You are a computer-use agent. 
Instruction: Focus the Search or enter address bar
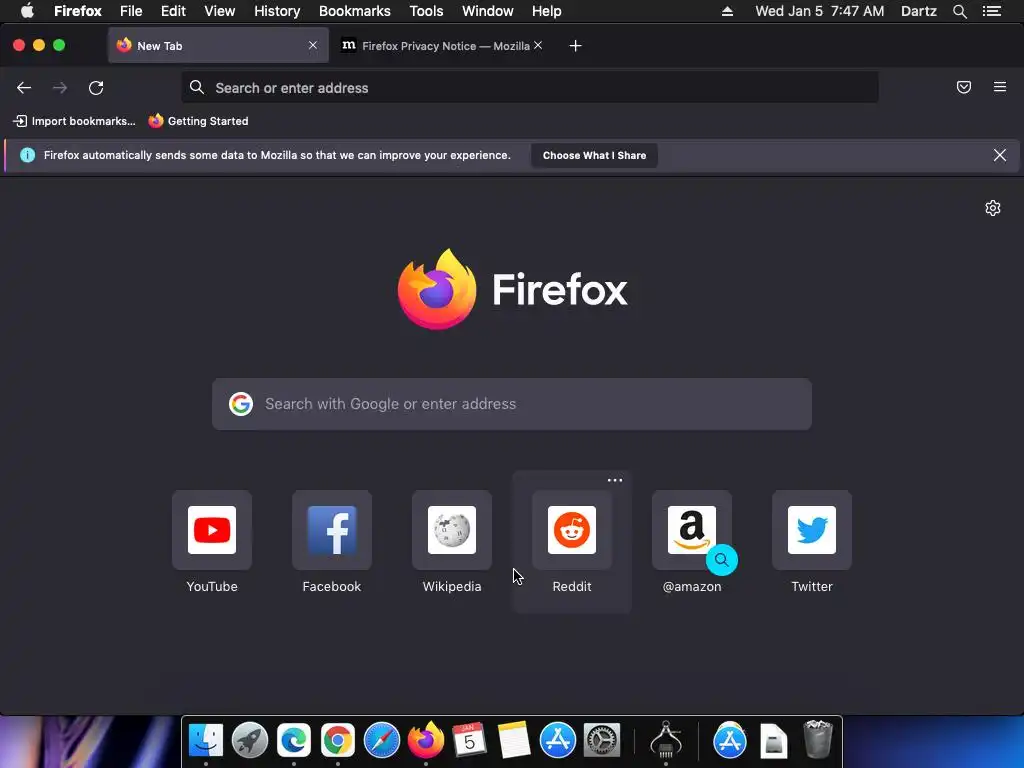[530, 88]
